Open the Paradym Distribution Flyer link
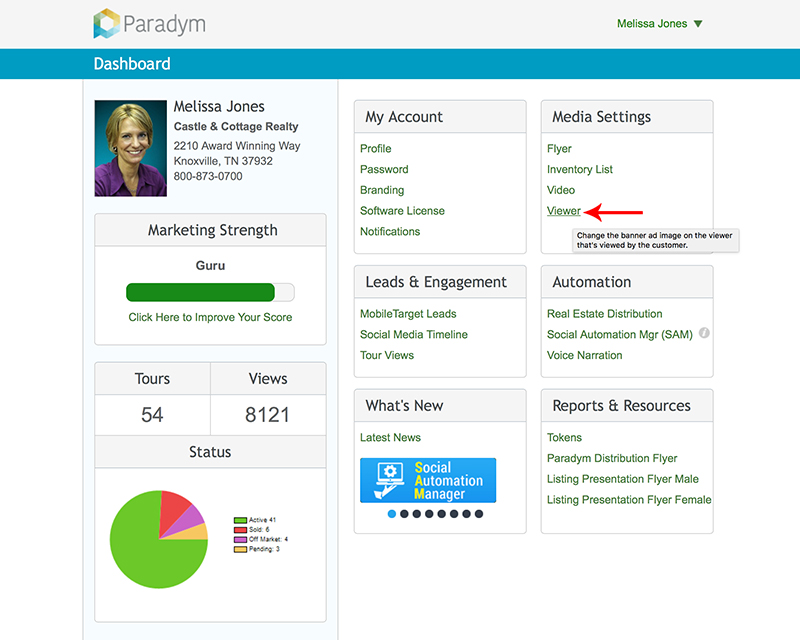Viewport: 800px width, 640px height. (612, 458)
